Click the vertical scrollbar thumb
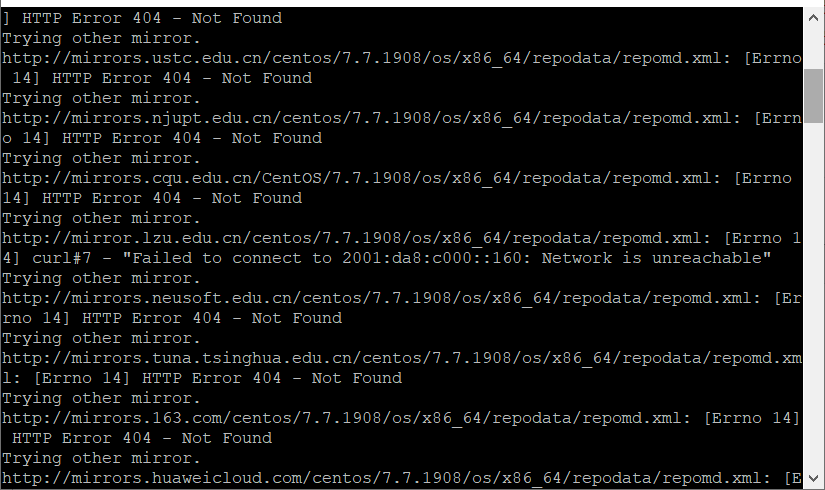The image size is (825, 490). (813, 96)
